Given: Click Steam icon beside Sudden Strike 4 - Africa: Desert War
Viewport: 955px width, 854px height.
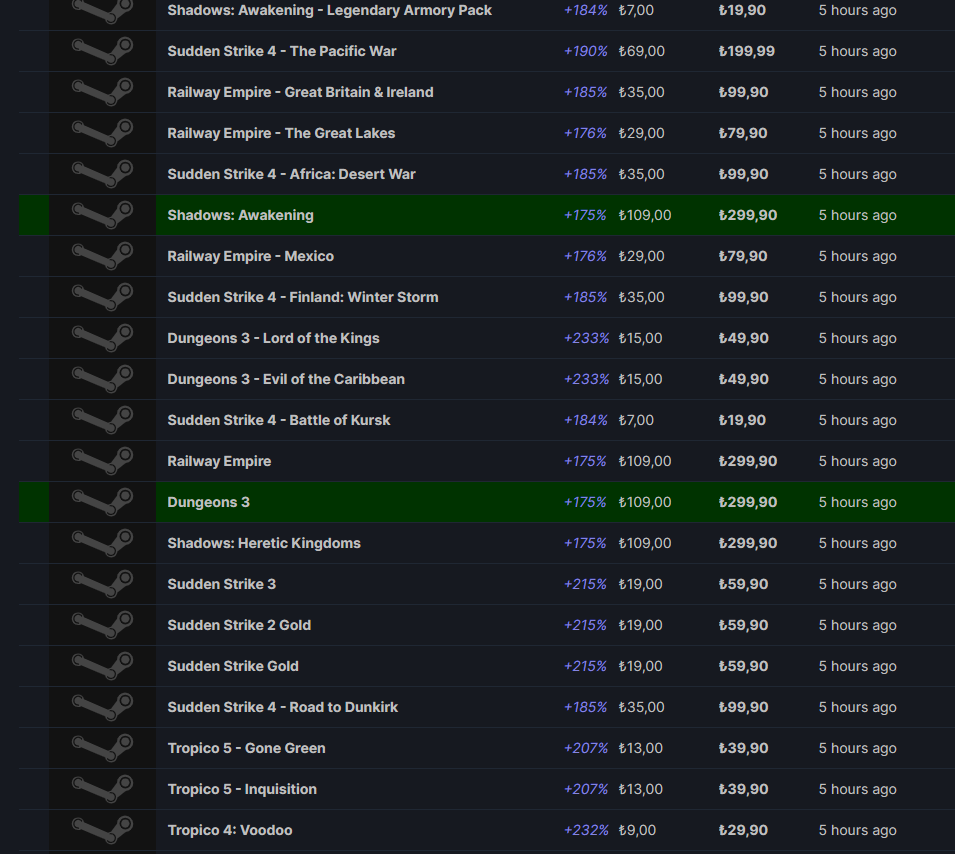Looking at the screenshot, I should pyautogui.click(x=102, y=174).
